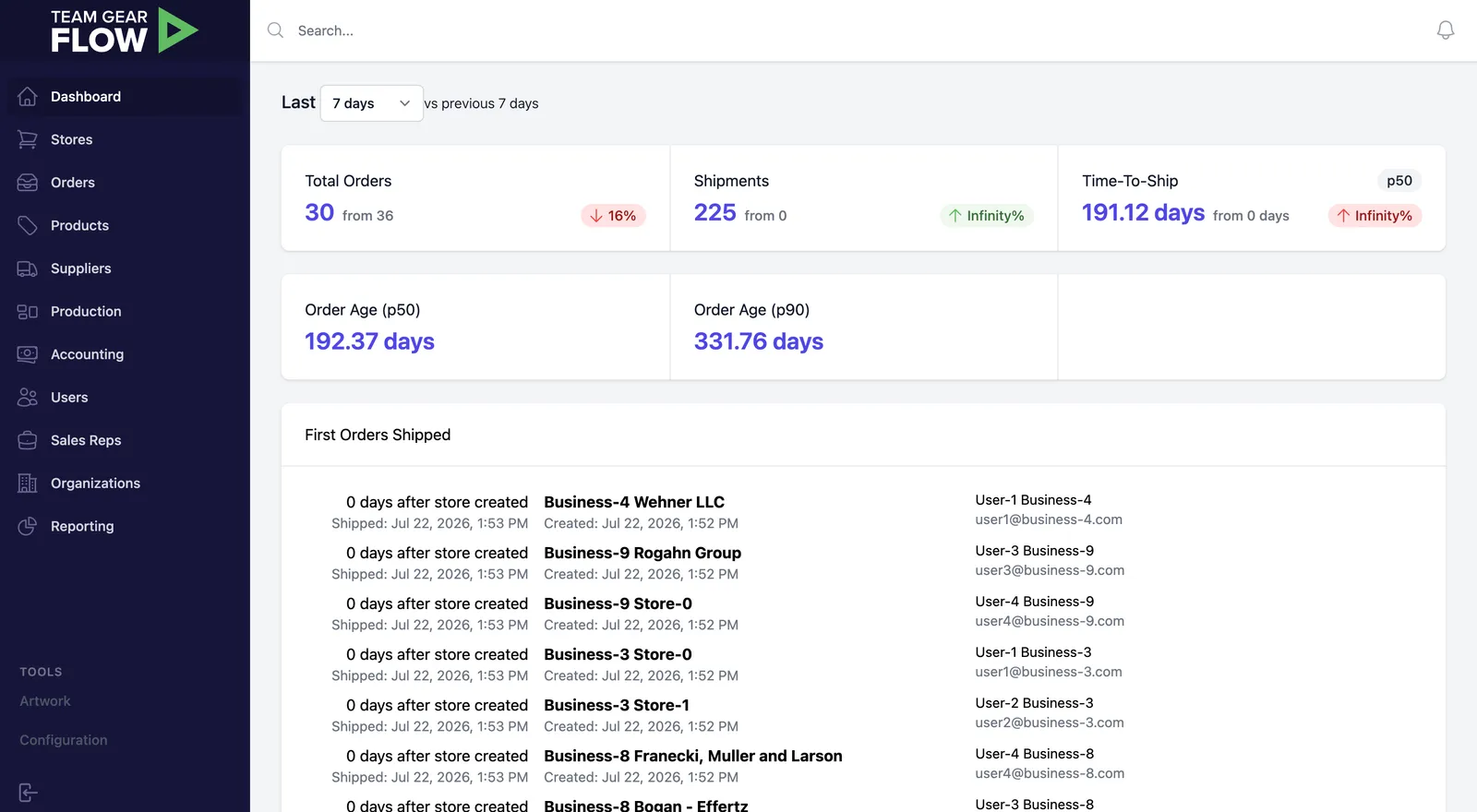
Task: Click the 16% decrease badge
Action: tap(613, 216)
